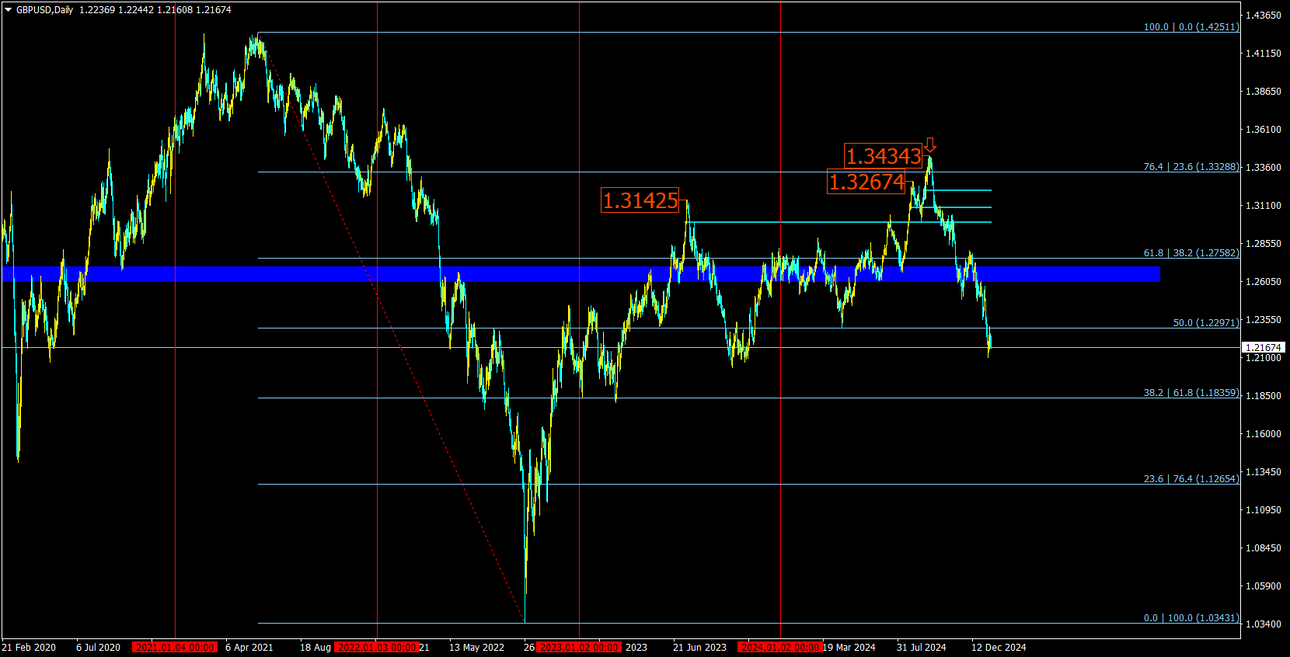Viewport: 1290px width, 657px height.
Task: Select the orange down-arrow marker at the peak
Action: (930, 146)
